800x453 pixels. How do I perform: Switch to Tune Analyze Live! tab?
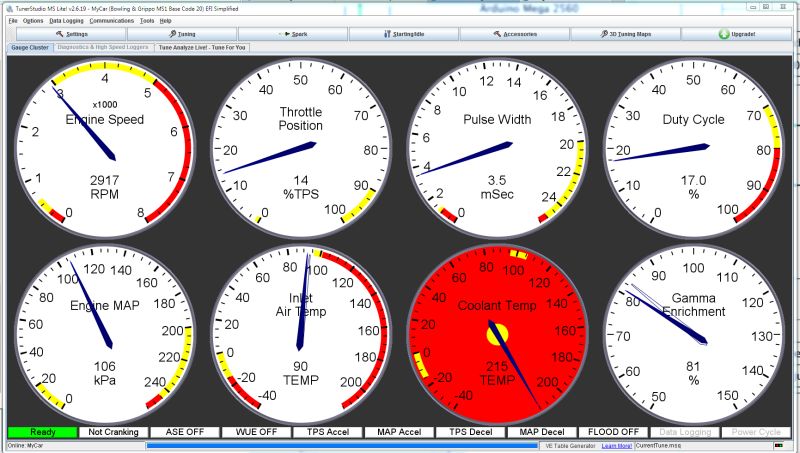202,47
